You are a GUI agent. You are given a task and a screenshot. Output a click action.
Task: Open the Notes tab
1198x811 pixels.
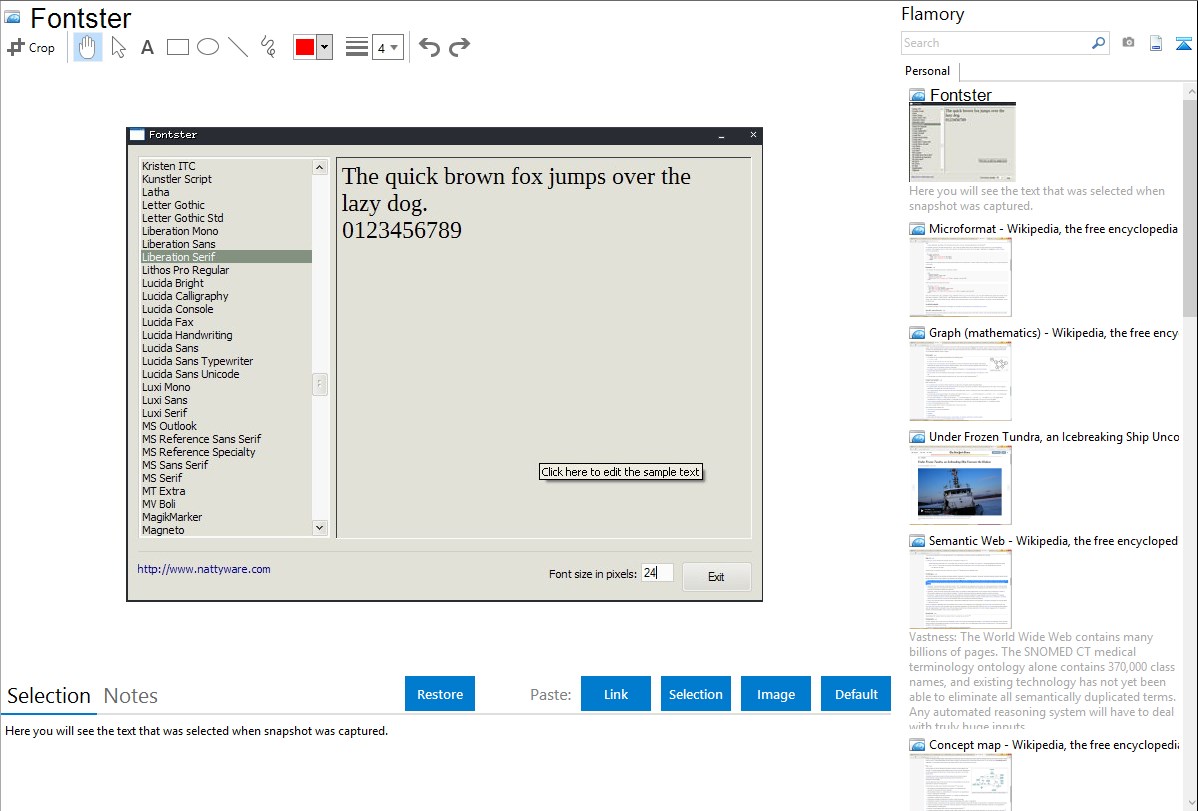(x=131, y=696)
